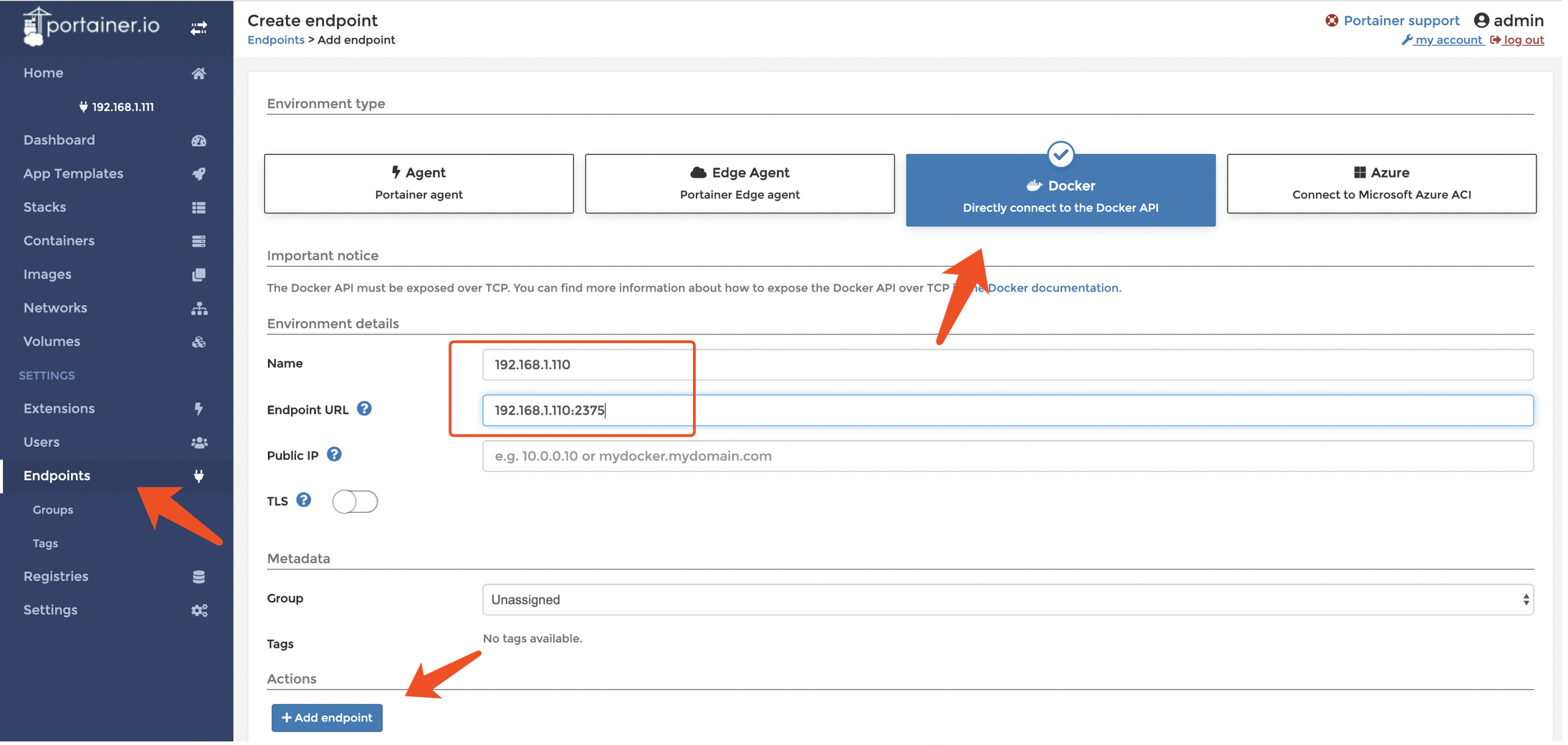Go to Registries in the sidebar
Screen dimensions: 1568x745
[x=56, y=577]
